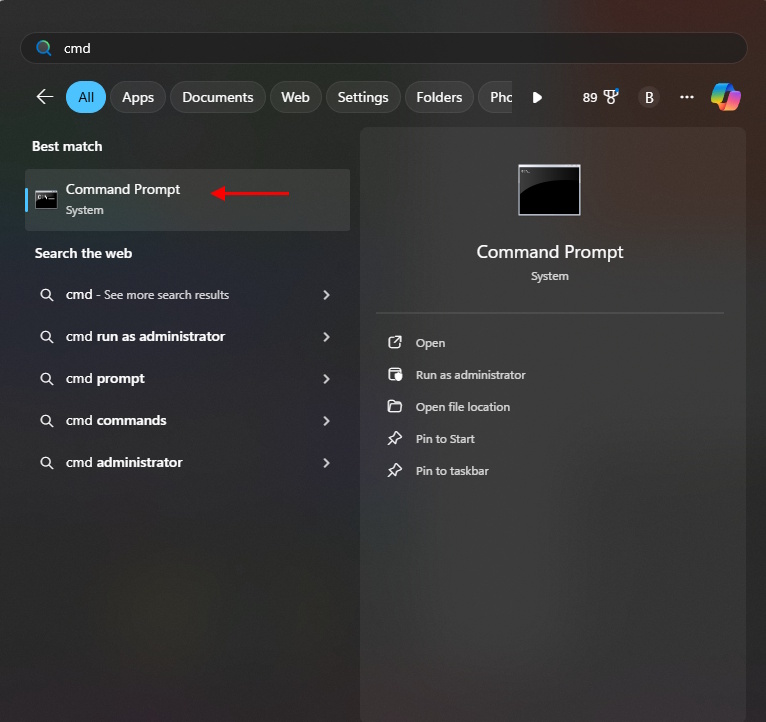Switch to the Settings filter tab
The image size is (766, 722).
363,97
